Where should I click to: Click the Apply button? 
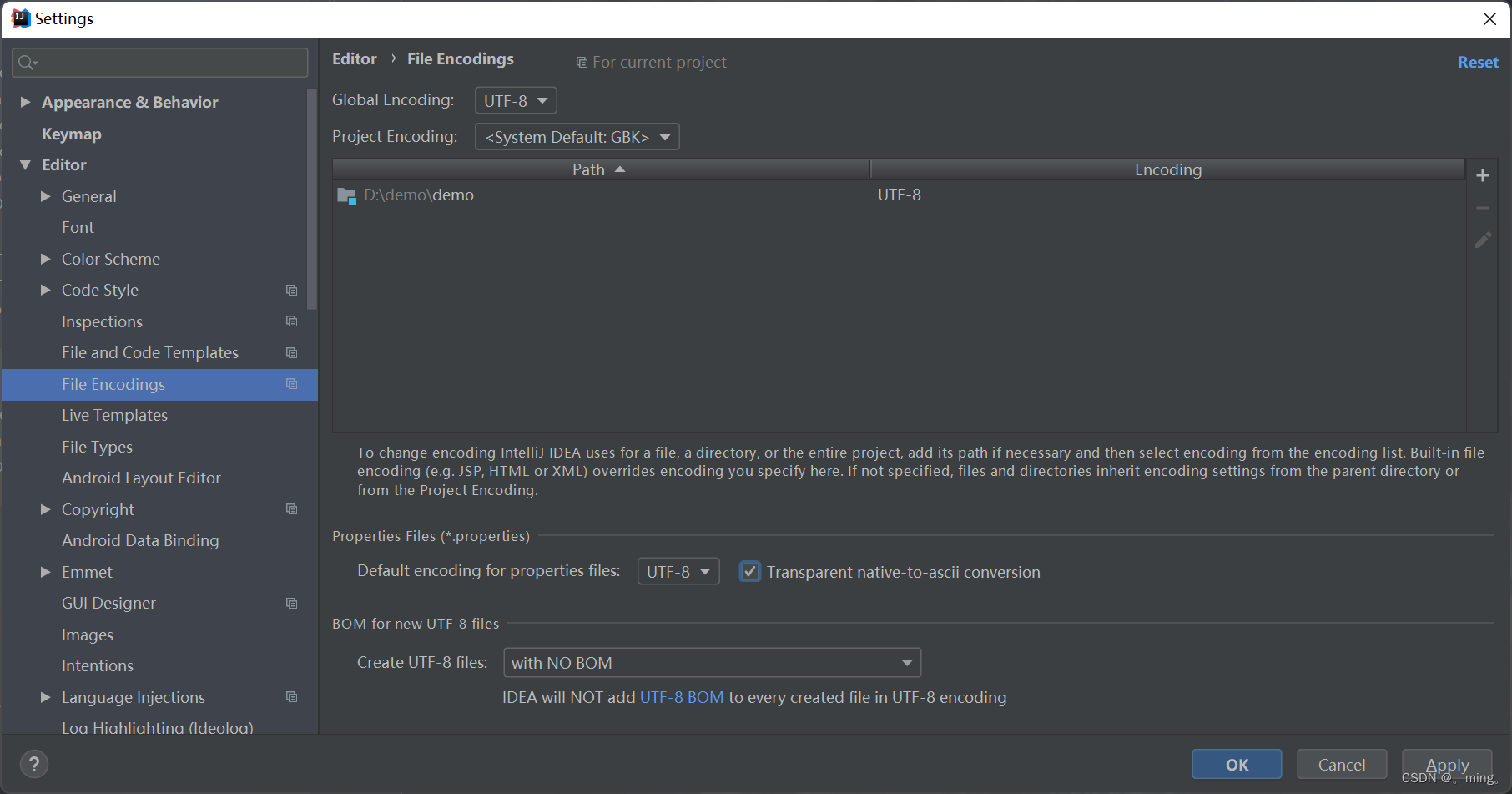(1447, 764)
